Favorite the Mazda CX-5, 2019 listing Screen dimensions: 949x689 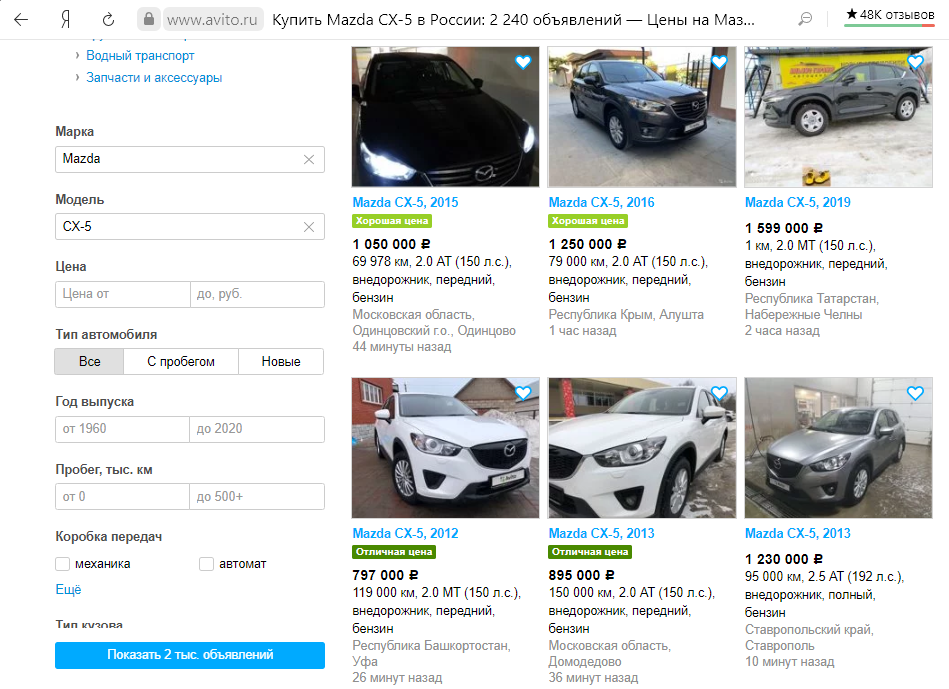click(x=915, y=62)
